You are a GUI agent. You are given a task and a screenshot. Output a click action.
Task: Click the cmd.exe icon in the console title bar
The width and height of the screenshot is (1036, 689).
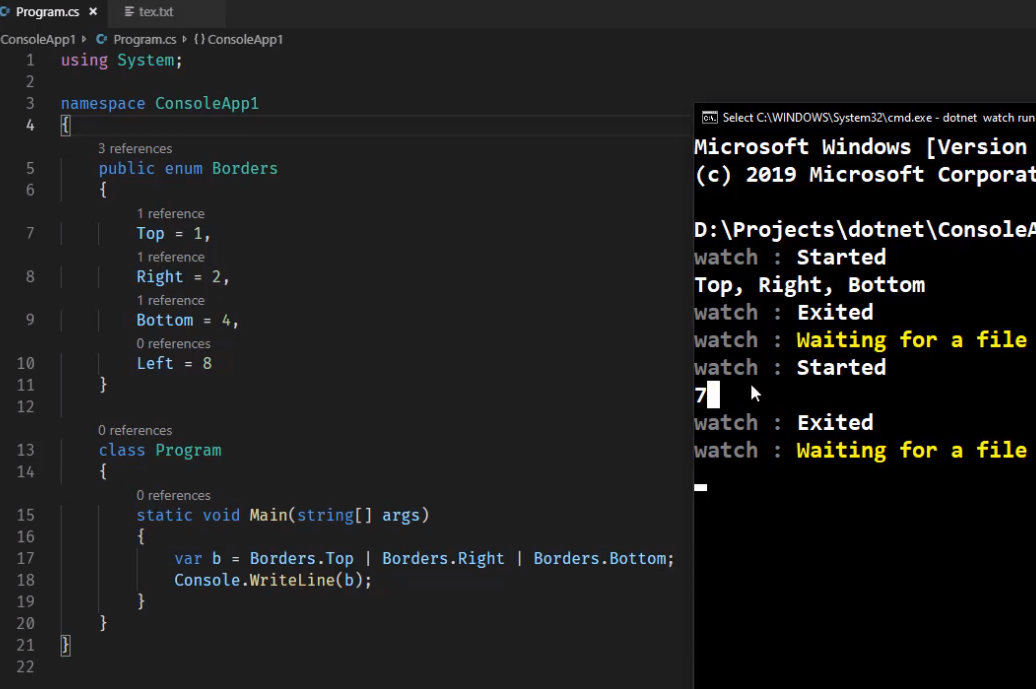(709, 117)
